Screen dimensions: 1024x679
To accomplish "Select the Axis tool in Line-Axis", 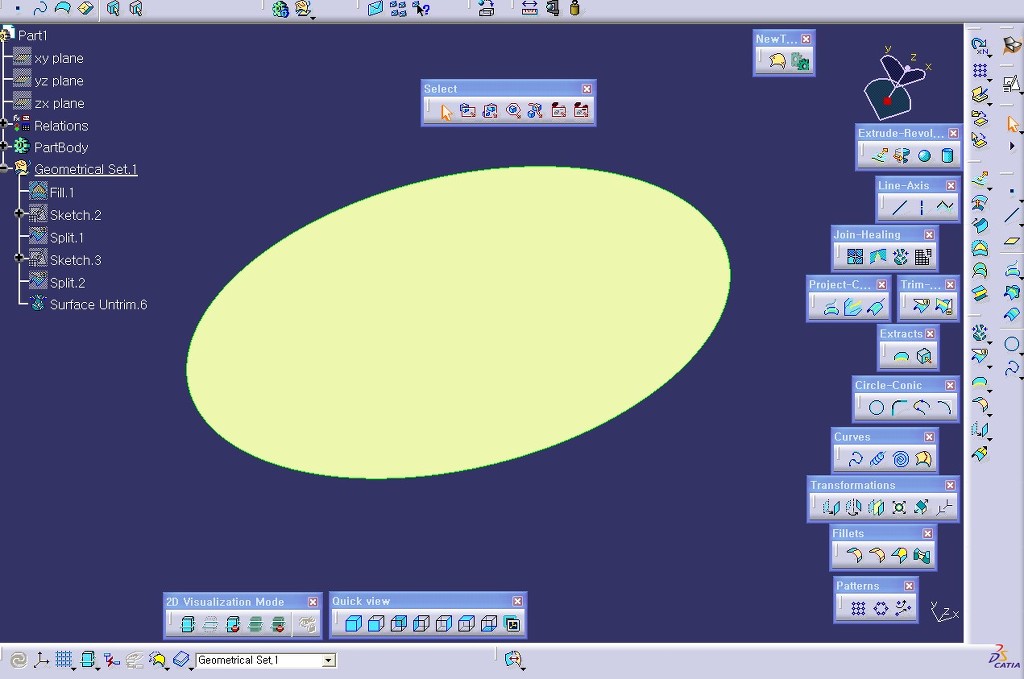I will click(921, 208).
